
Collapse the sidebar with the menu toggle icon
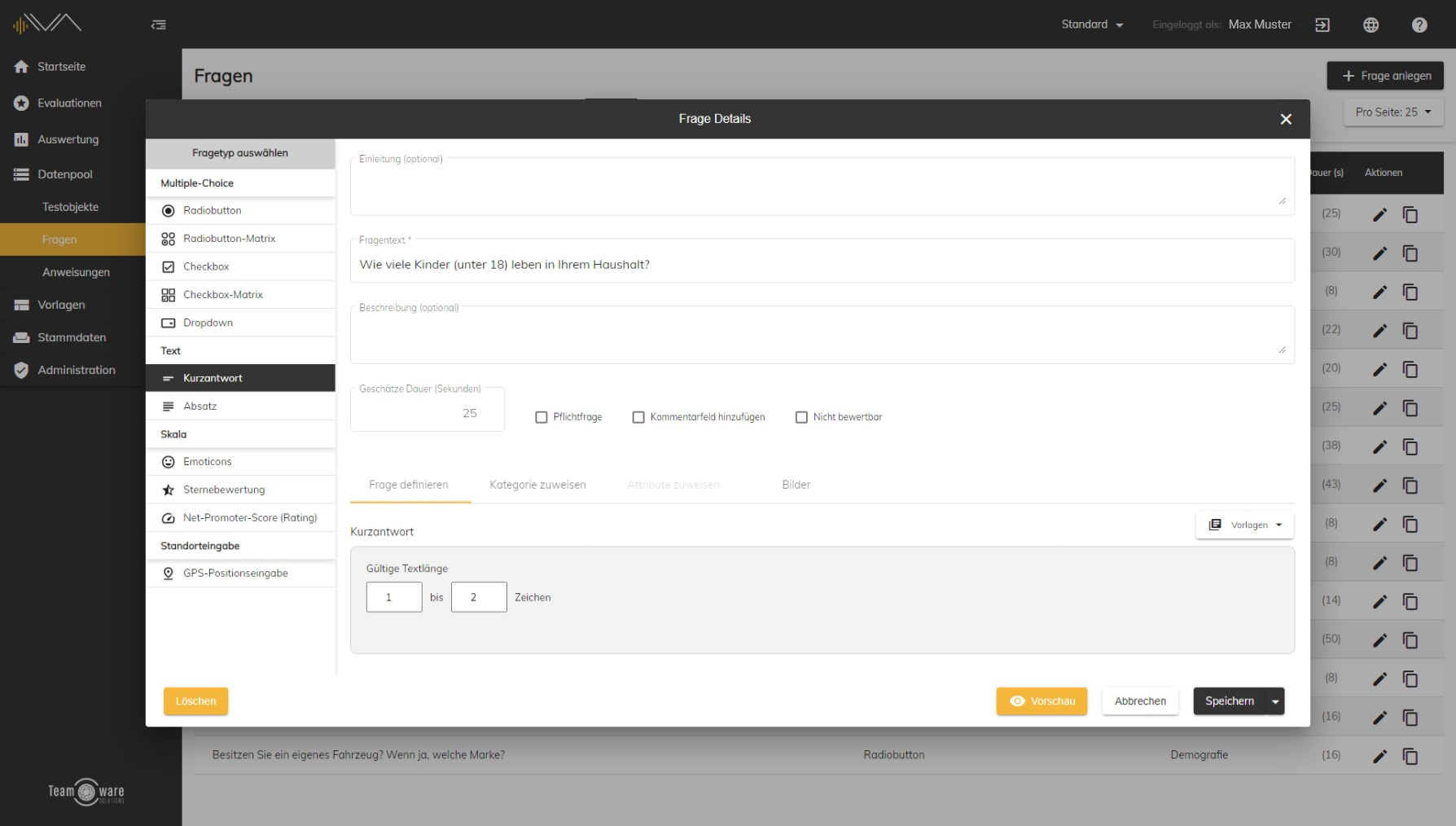pos(159,25)
